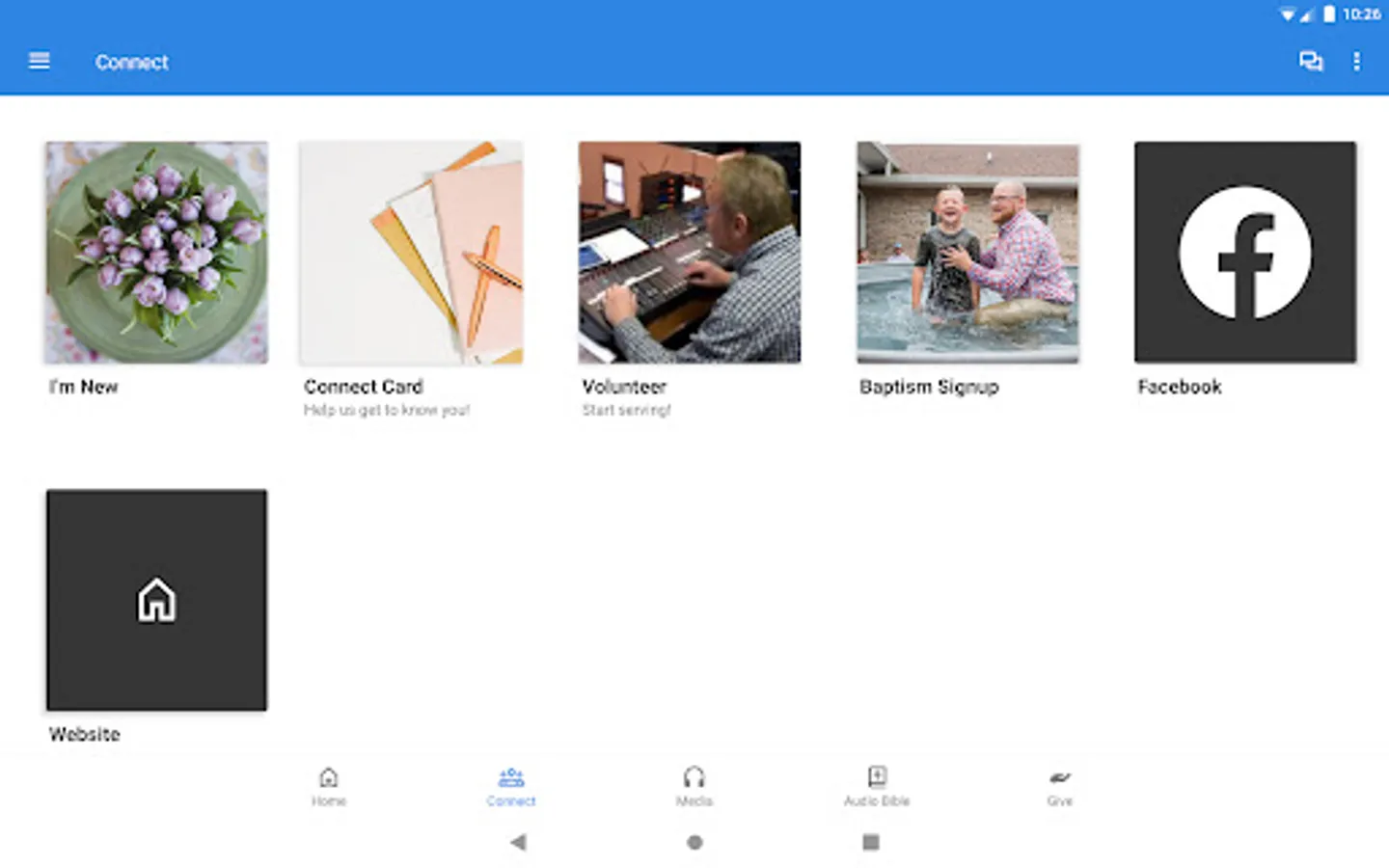Select the 'Audio Bible' tab label
The image size is (1389, 868).
(877, 801)
